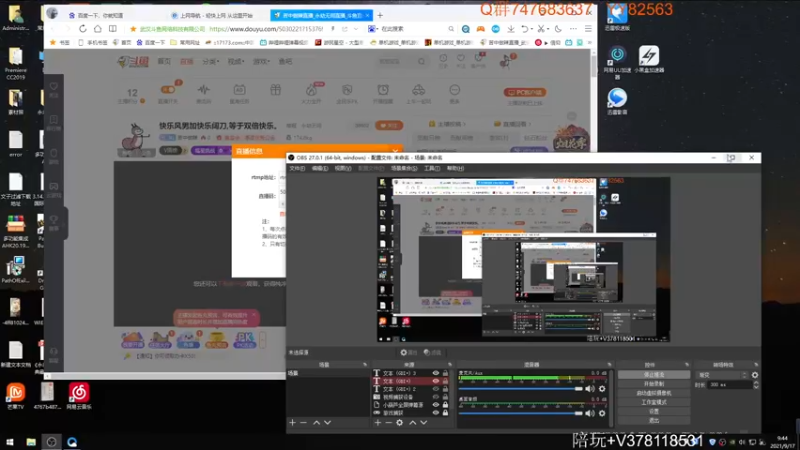800x450 pixels.
Task: Click the 300 ms duration stepper arrows
Action: click(756, 385)
